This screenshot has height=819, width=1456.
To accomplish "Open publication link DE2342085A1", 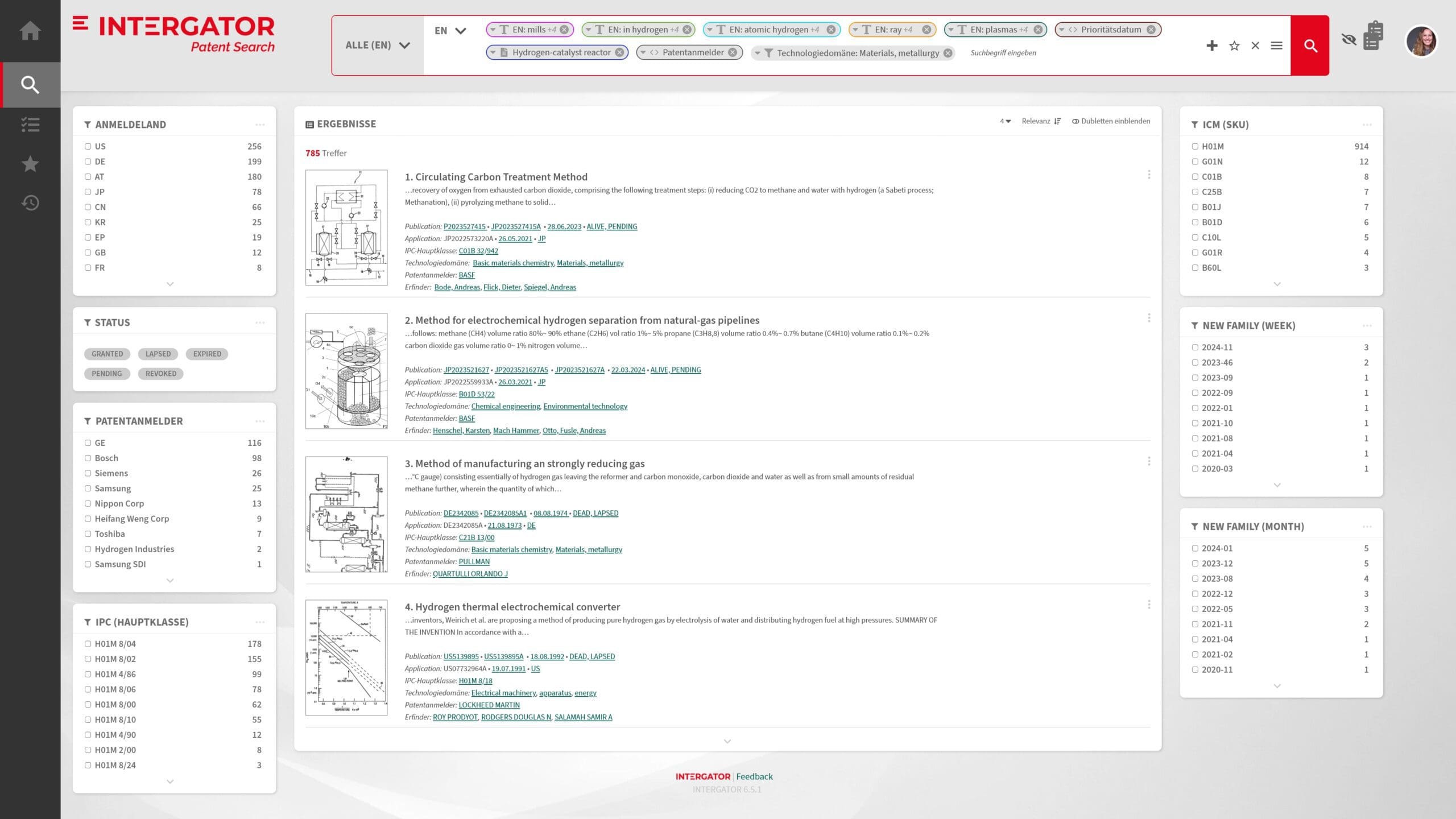I will pyautogui.click(x=505, y=513).
